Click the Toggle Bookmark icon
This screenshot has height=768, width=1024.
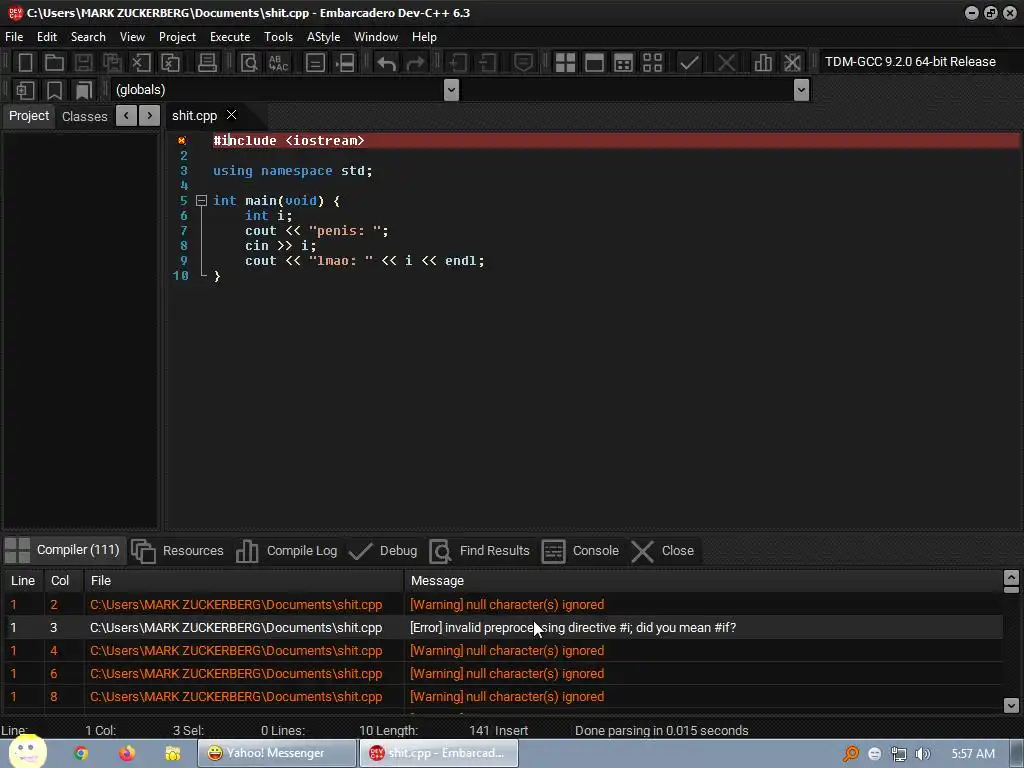[x=55, y=90]
